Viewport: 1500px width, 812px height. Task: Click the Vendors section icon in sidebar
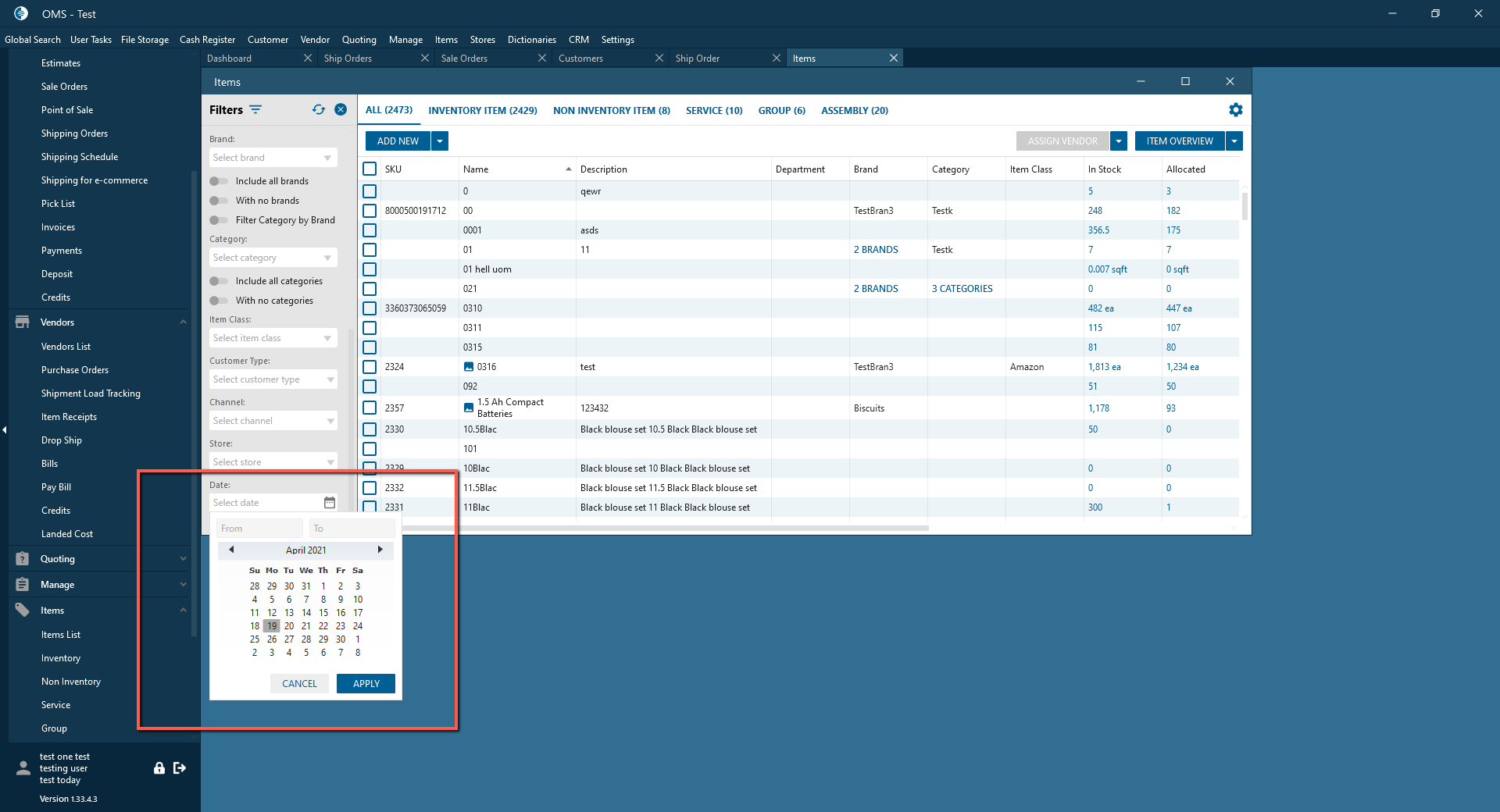(x=23, y=322)
